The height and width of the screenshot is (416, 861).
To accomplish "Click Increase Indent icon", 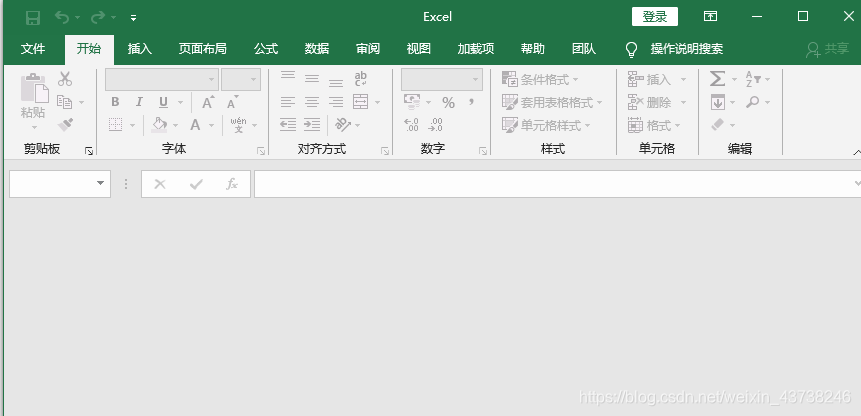I will coord(312,125).
